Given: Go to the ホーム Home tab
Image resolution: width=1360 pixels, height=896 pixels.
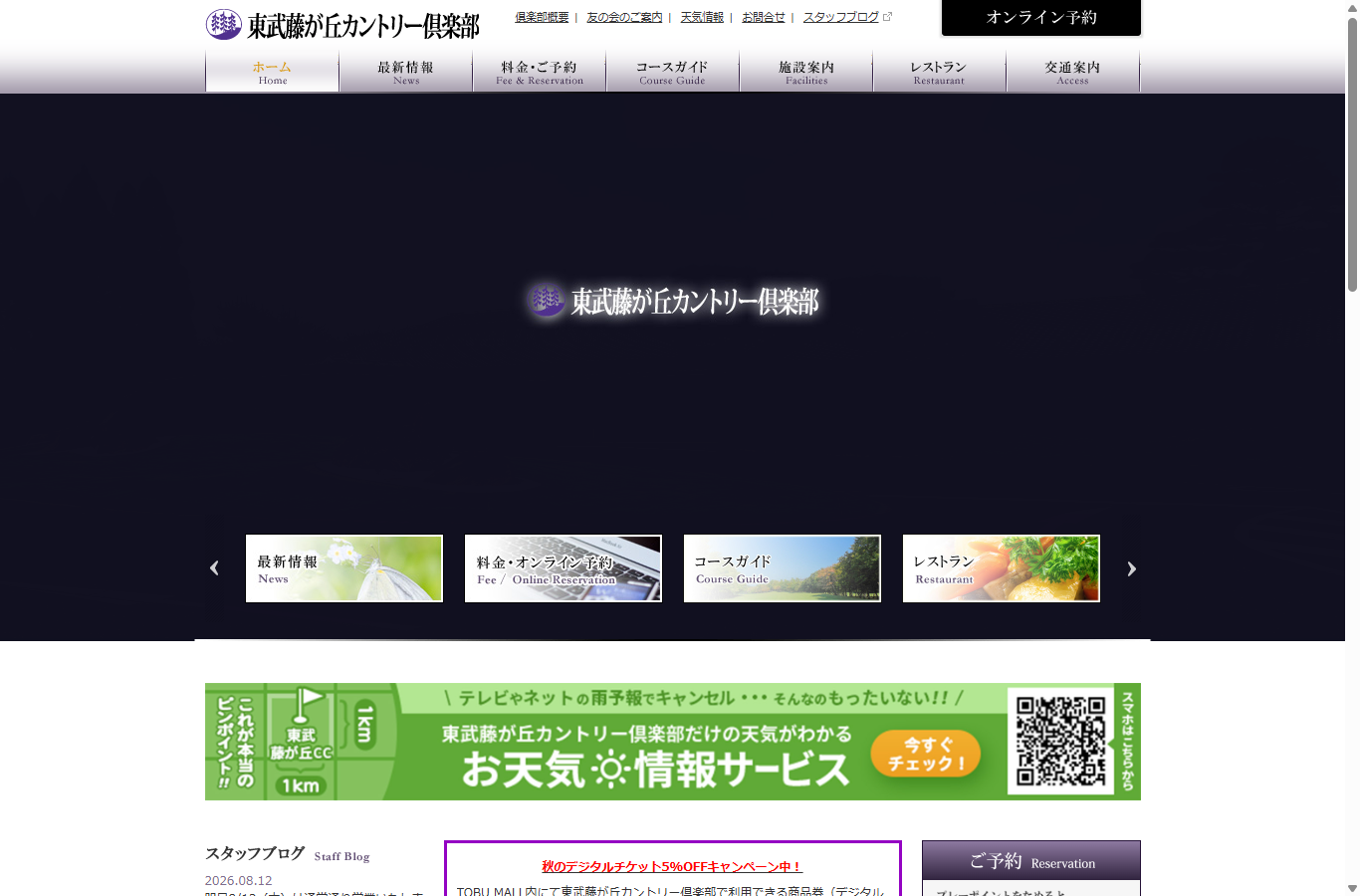Looking at the screenshot, I should 272,72.
